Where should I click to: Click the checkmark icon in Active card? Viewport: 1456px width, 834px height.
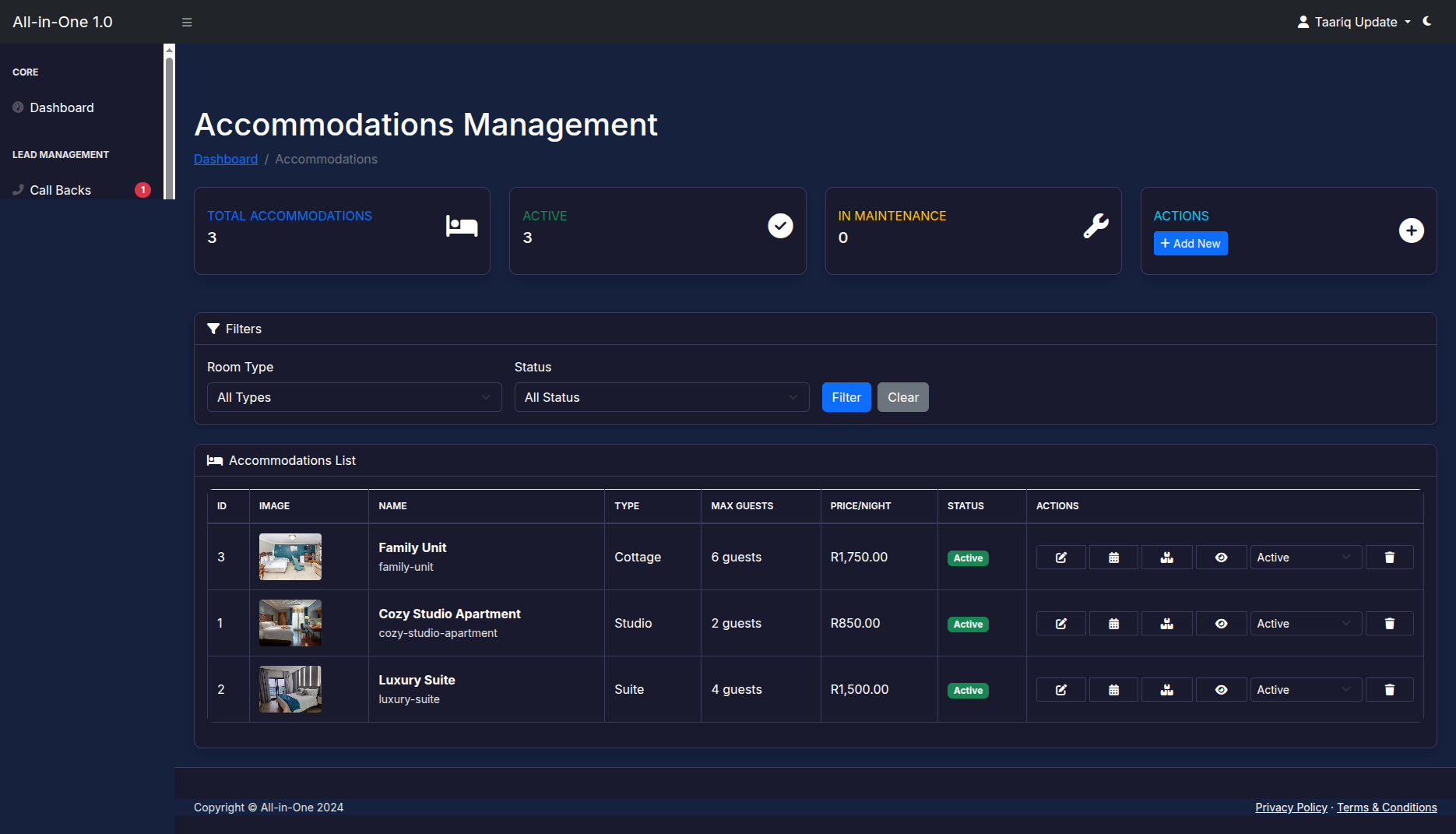point(780,226)
